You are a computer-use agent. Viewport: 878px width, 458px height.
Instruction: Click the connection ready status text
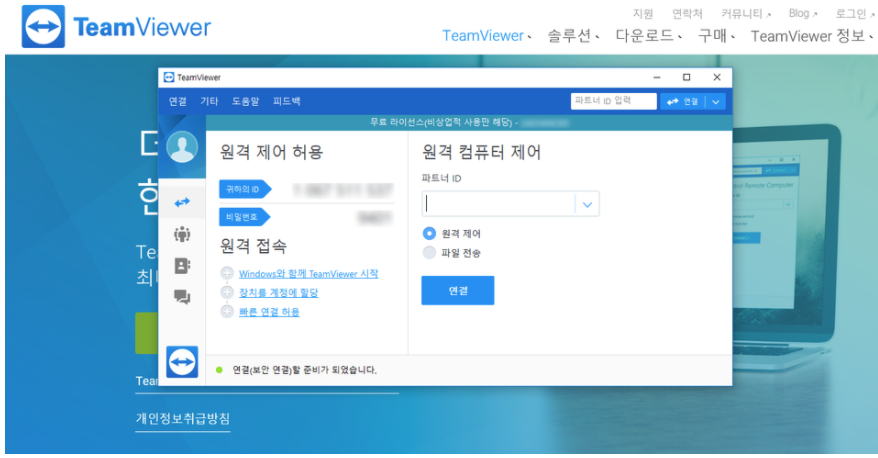[x=305, y=370]
